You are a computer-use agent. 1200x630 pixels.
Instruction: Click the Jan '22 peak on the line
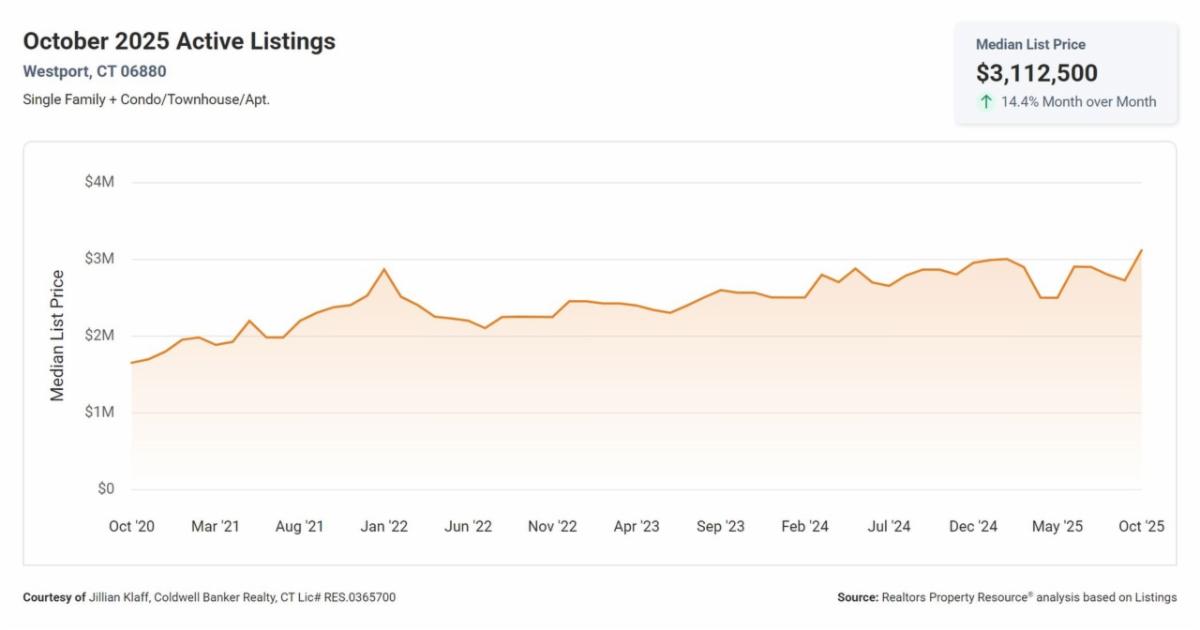(384, 269)
